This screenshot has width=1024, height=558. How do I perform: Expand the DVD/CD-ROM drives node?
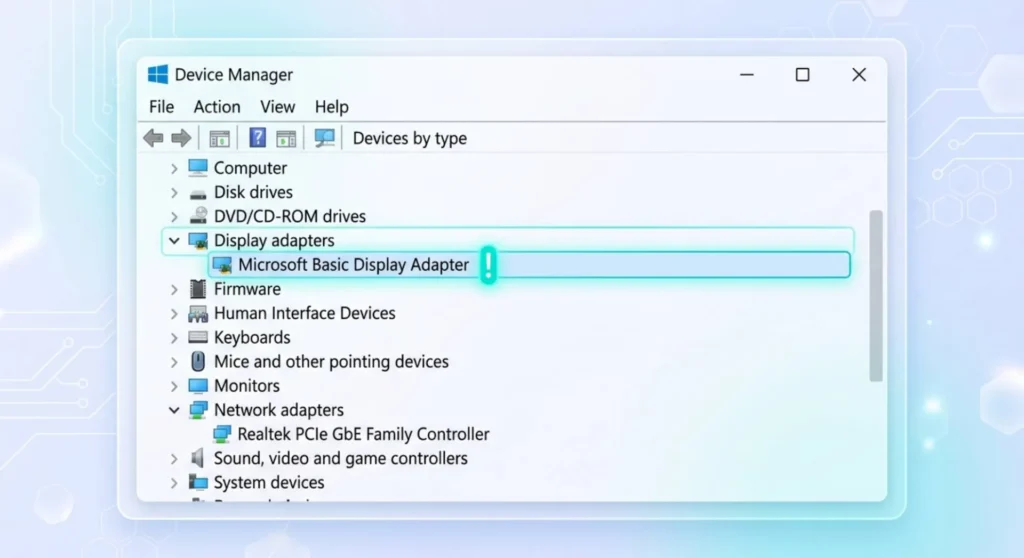tap(174, 217)
